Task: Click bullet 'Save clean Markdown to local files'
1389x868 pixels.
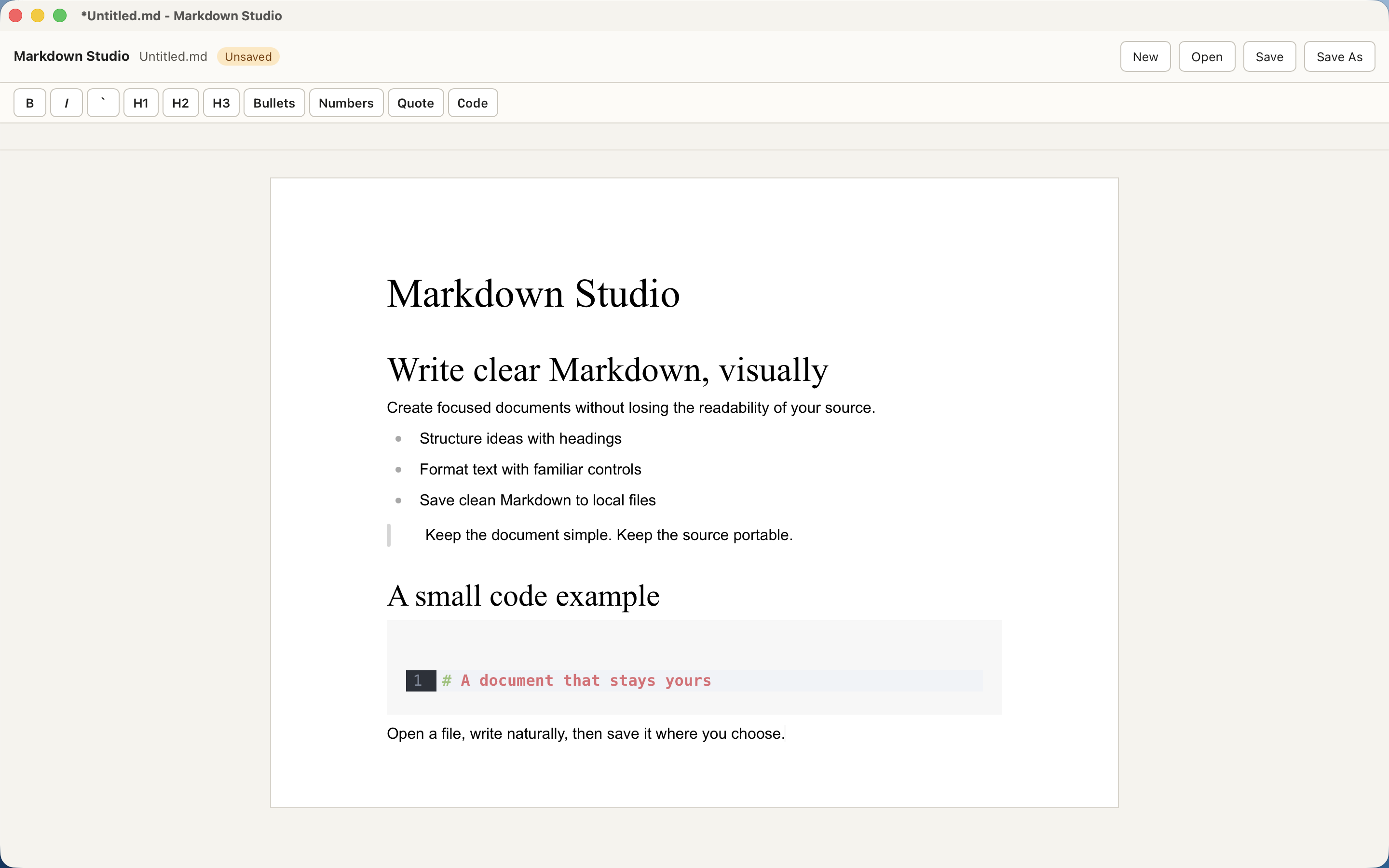Action: point(537,501)
